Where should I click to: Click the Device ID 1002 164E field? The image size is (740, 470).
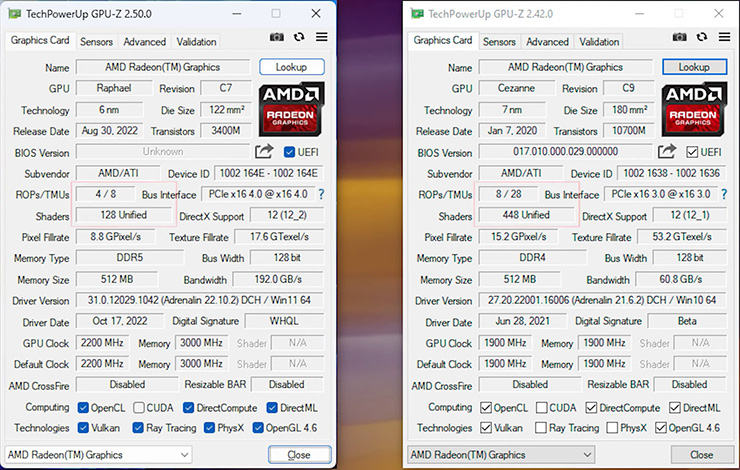(269, 173)
